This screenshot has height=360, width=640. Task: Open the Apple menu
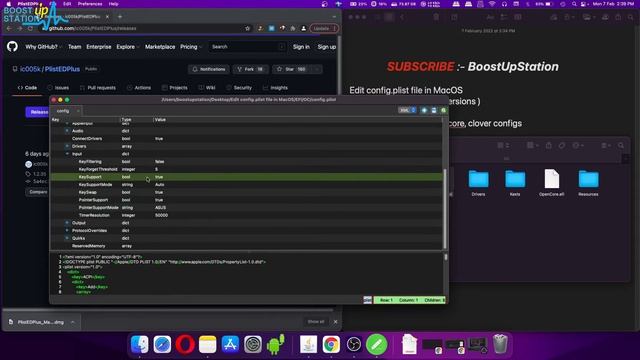pos(9,4)
